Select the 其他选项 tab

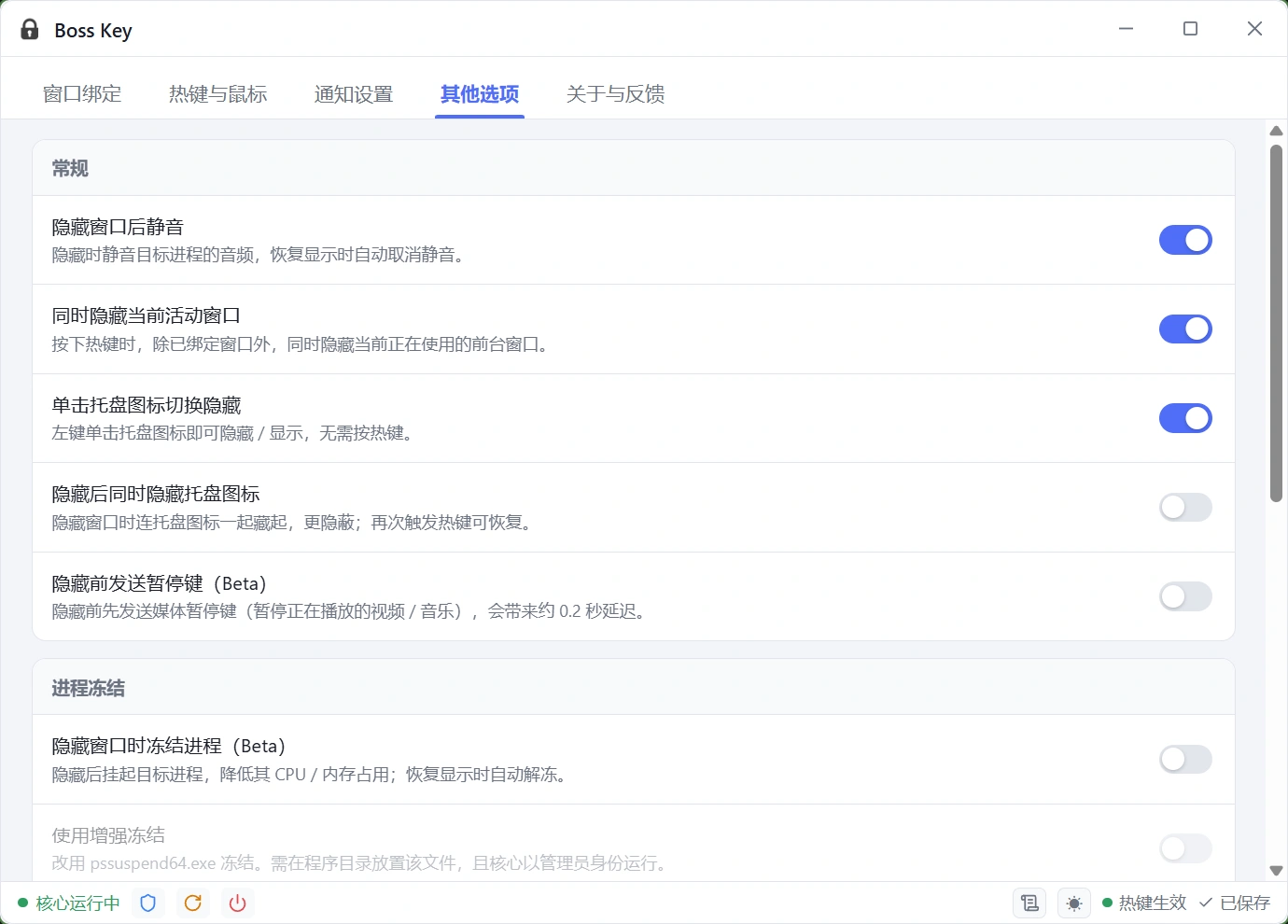pyautogui.click(x=480, y=93)
